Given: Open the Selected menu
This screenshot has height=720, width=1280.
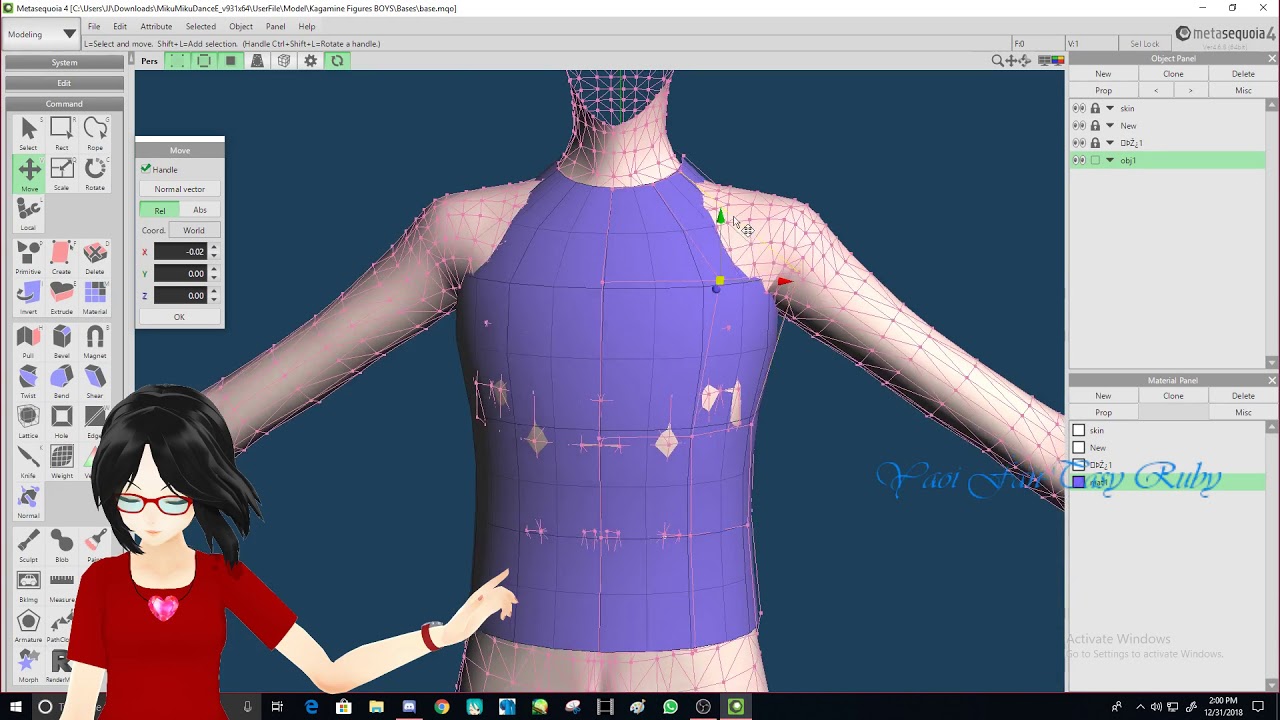Looking at the screenshot, I should click(200, 26).
